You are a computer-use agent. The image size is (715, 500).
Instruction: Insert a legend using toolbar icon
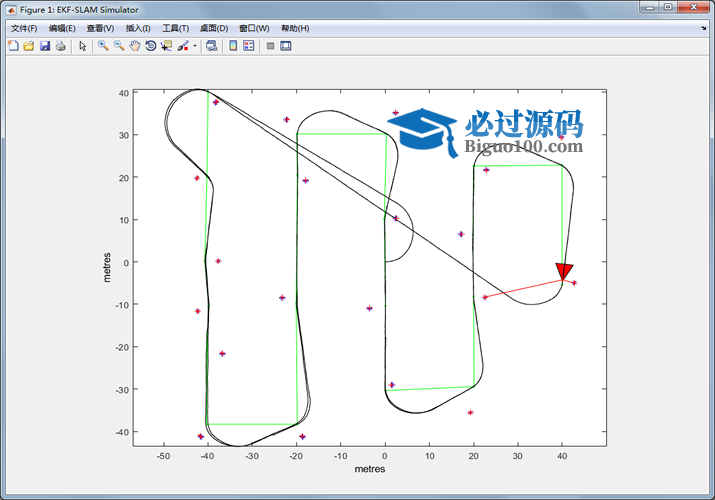tap(249, 46)
